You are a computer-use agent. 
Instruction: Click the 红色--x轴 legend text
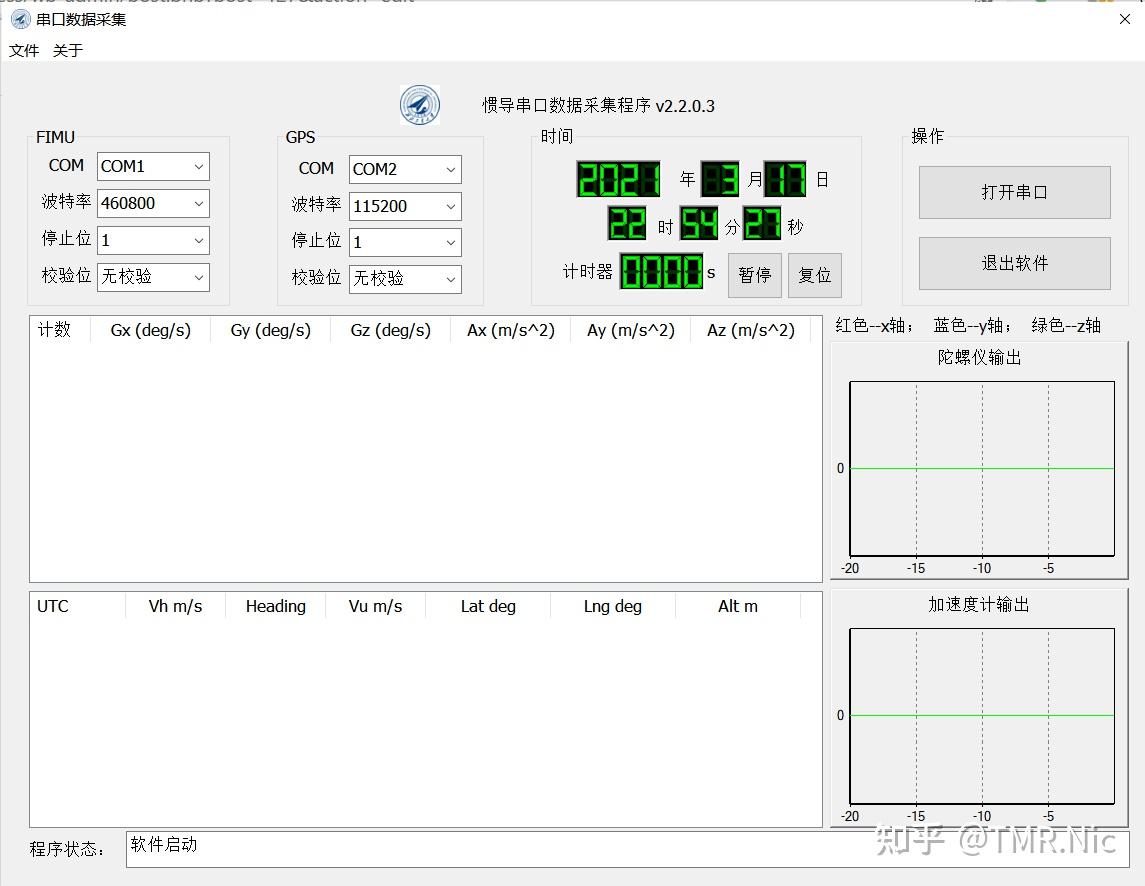click(873, 326)
